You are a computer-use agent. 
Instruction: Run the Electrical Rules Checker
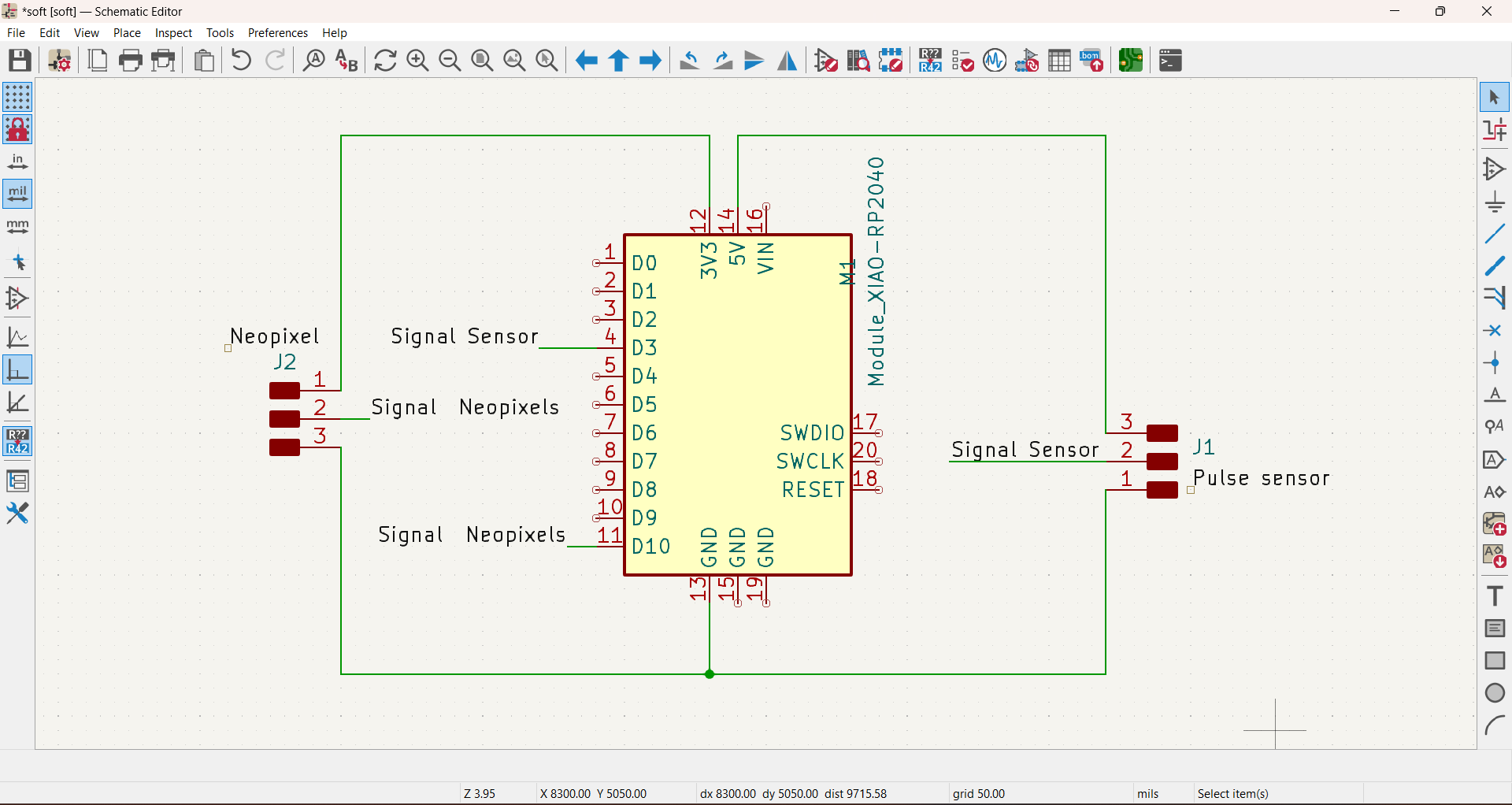click(x=962, y=61)
